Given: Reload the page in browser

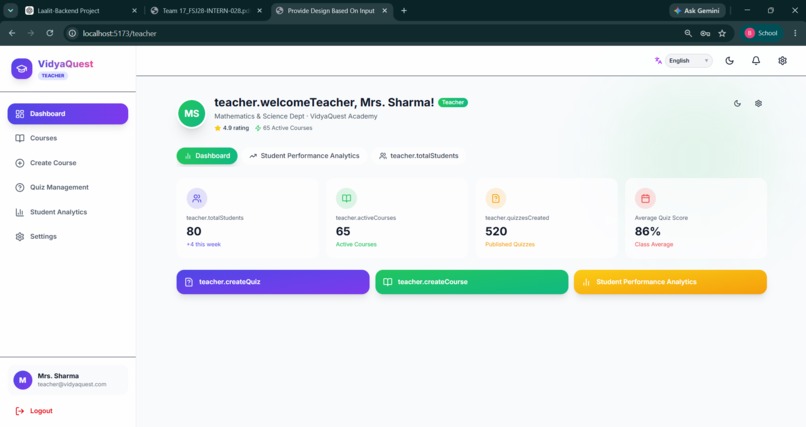Looking at the screenshot, I should 49,33.
